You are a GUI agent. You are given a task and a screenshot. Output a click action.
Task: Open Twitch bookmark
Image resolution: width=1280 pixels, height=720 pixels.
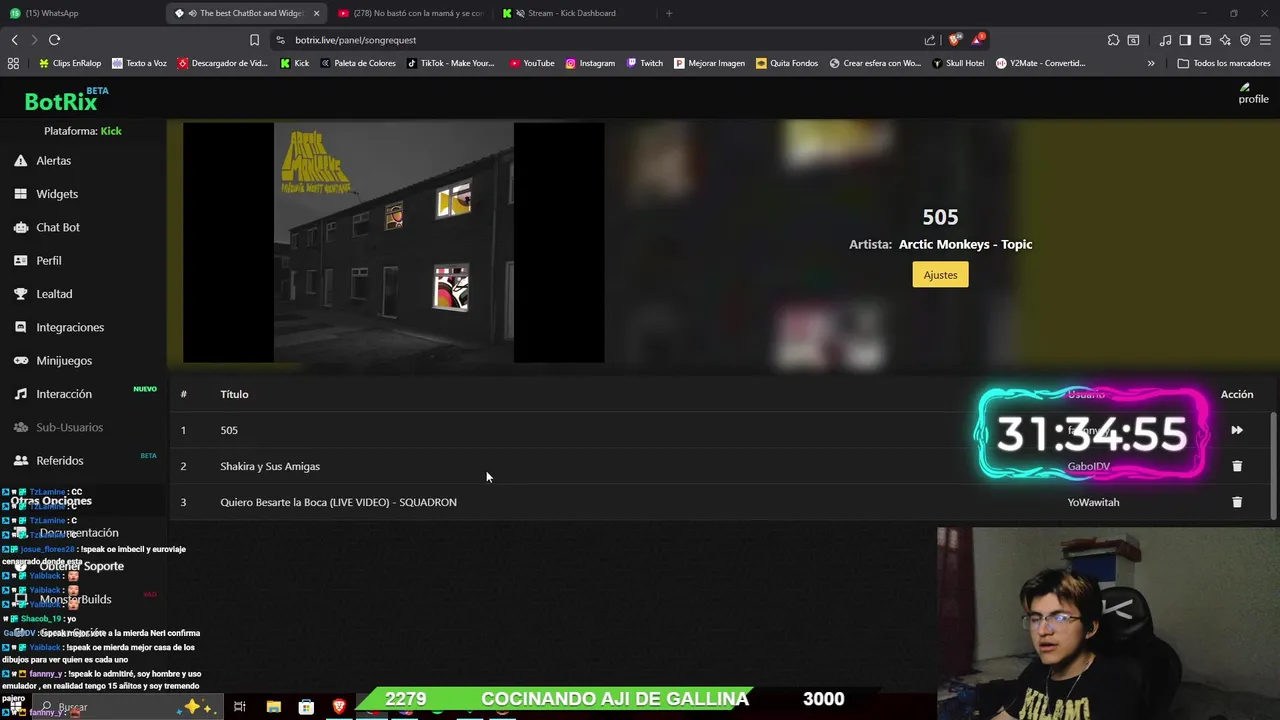coord(645,63)
